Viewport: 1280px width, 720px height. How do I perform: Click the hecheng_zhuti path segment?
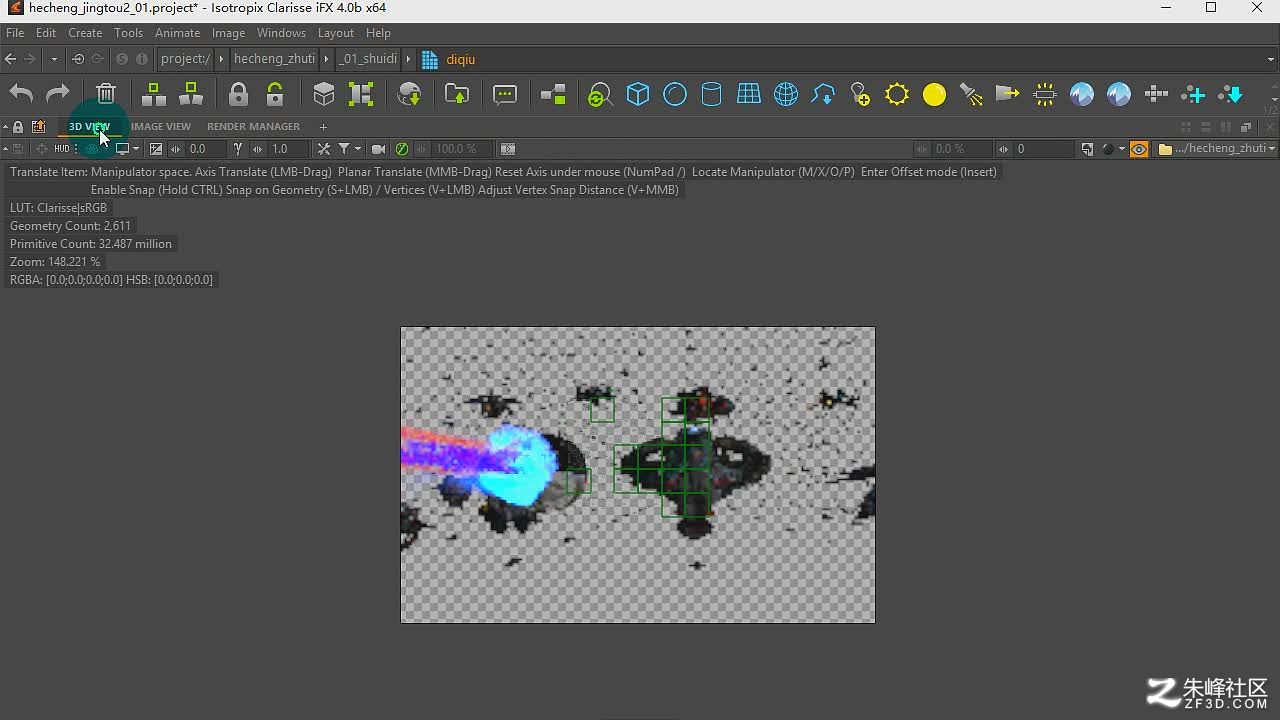(274, 59)
